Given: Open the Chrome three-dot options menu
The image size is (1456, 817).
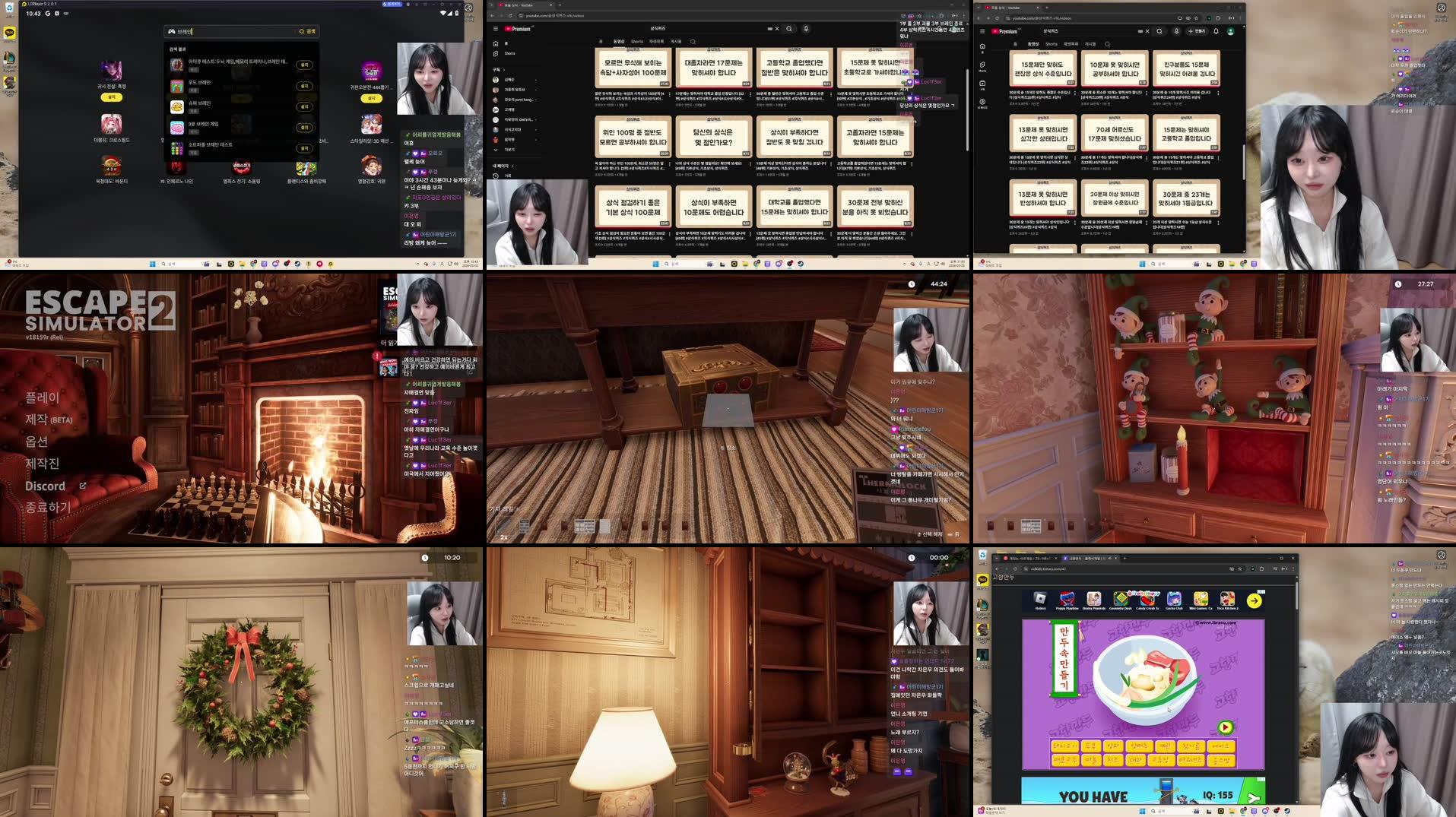Looking at the screenshot, I should click(1293, 568).
